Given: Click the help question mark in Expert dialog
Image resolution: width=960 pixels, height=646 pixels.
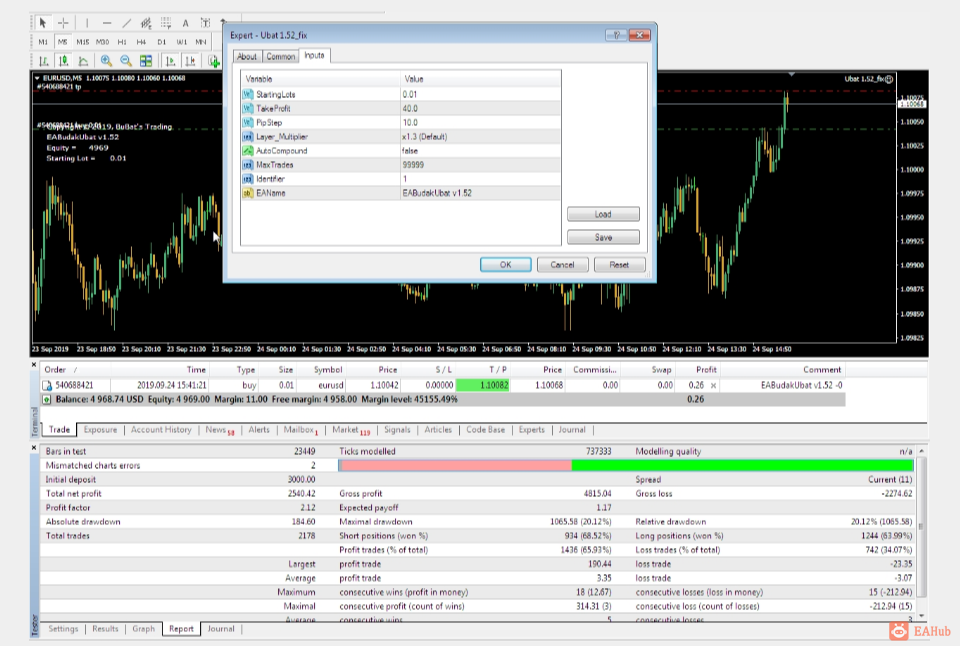Looking at the screenshot, I should 616,35.
